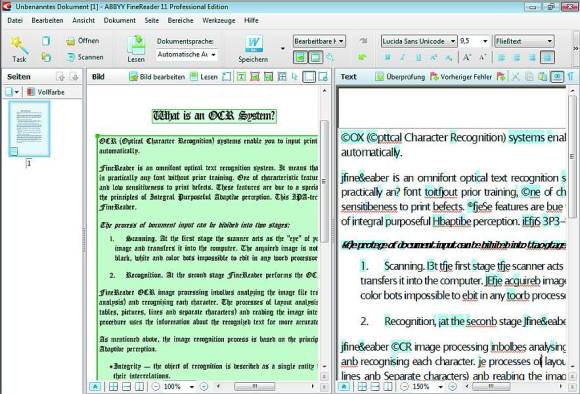The image size is (580, 394).
Task: Select the page 1 thumbnail
Action: point(29,129)
